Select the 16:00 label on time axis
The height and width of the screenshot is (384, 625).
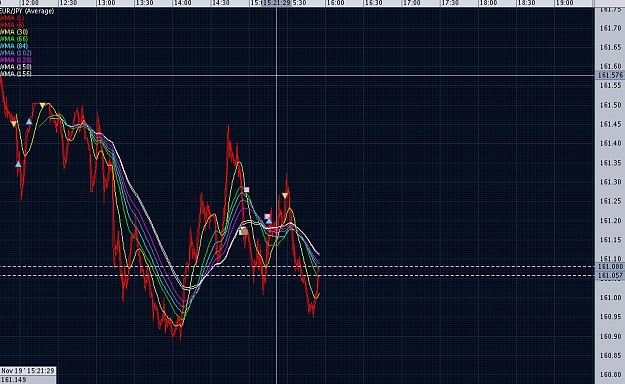tap(335, 3)
